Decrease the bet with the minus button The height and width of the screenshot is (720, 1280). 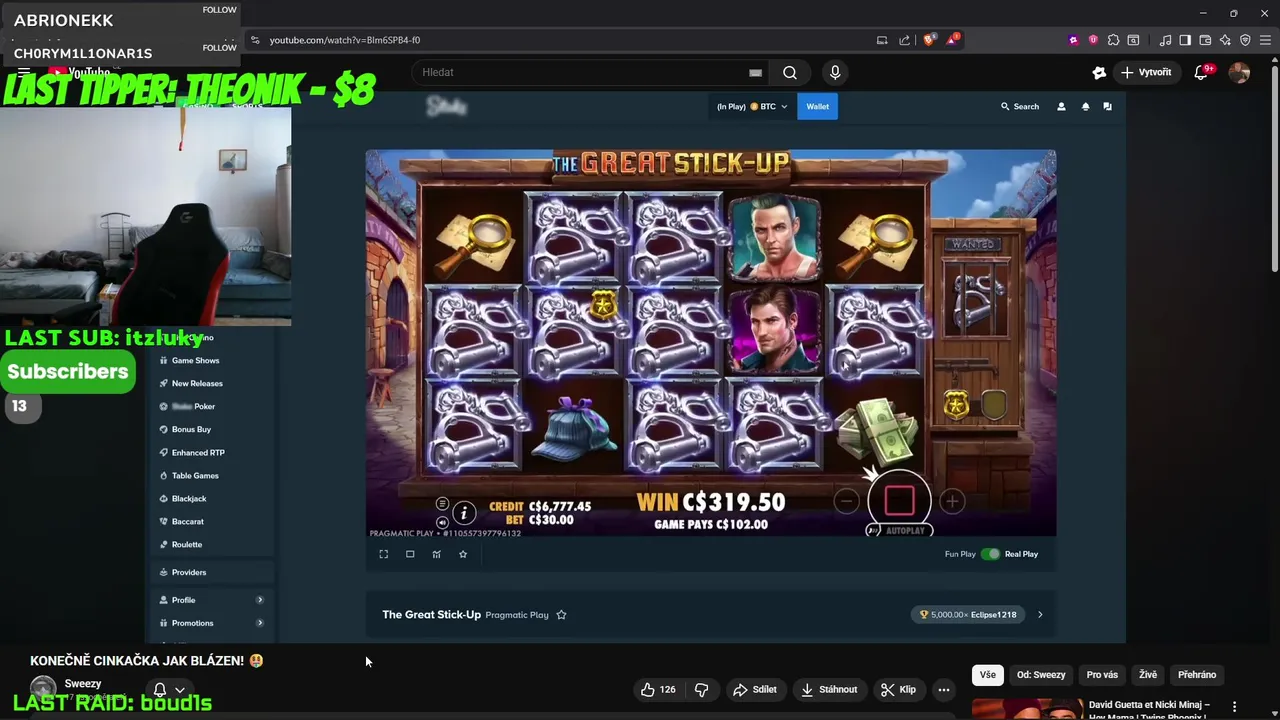click(x=846, y=501)
